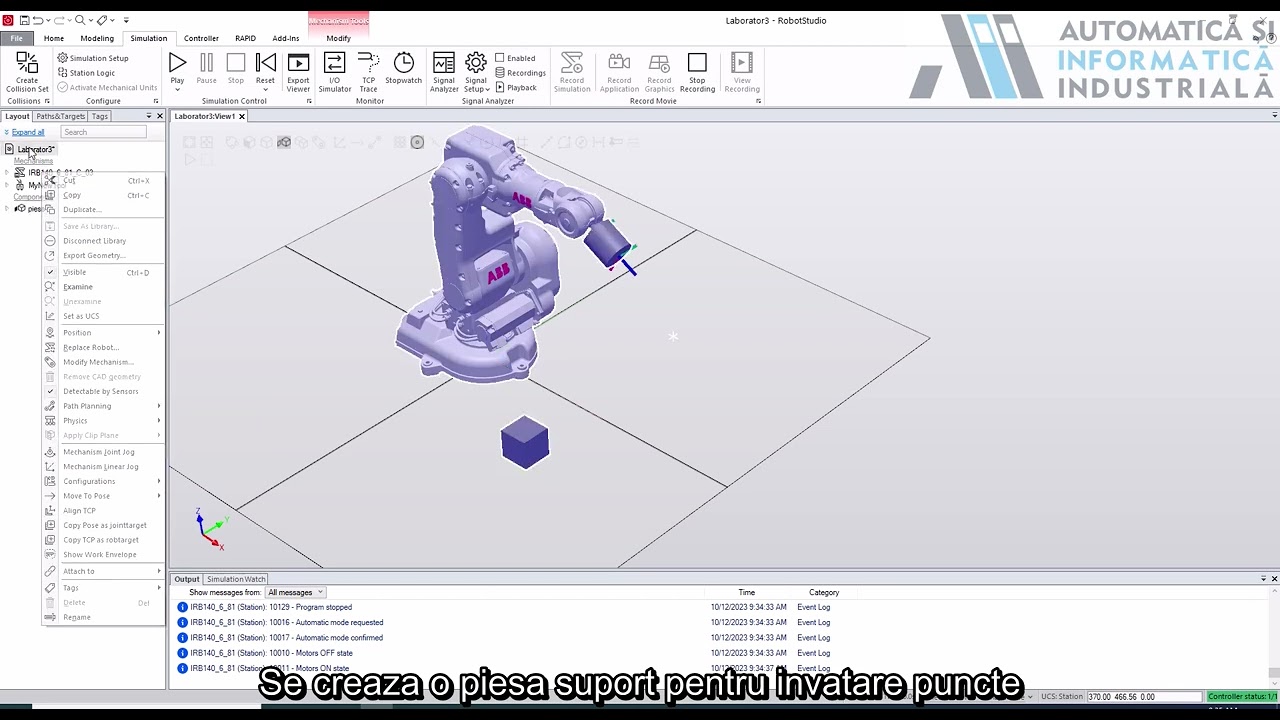Select Mechanism Joint Jog
Screen dimensions: 1280x720
pyautogui.click(x=99, y=452)
